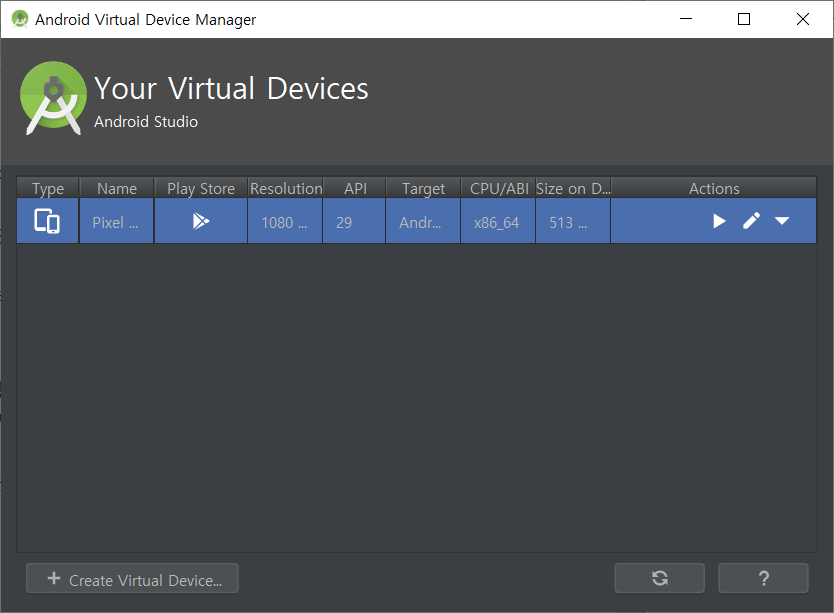Screen dimensions: 834x613
Task: Click the window title bar Android icon
Action: (x=20, y=19)
